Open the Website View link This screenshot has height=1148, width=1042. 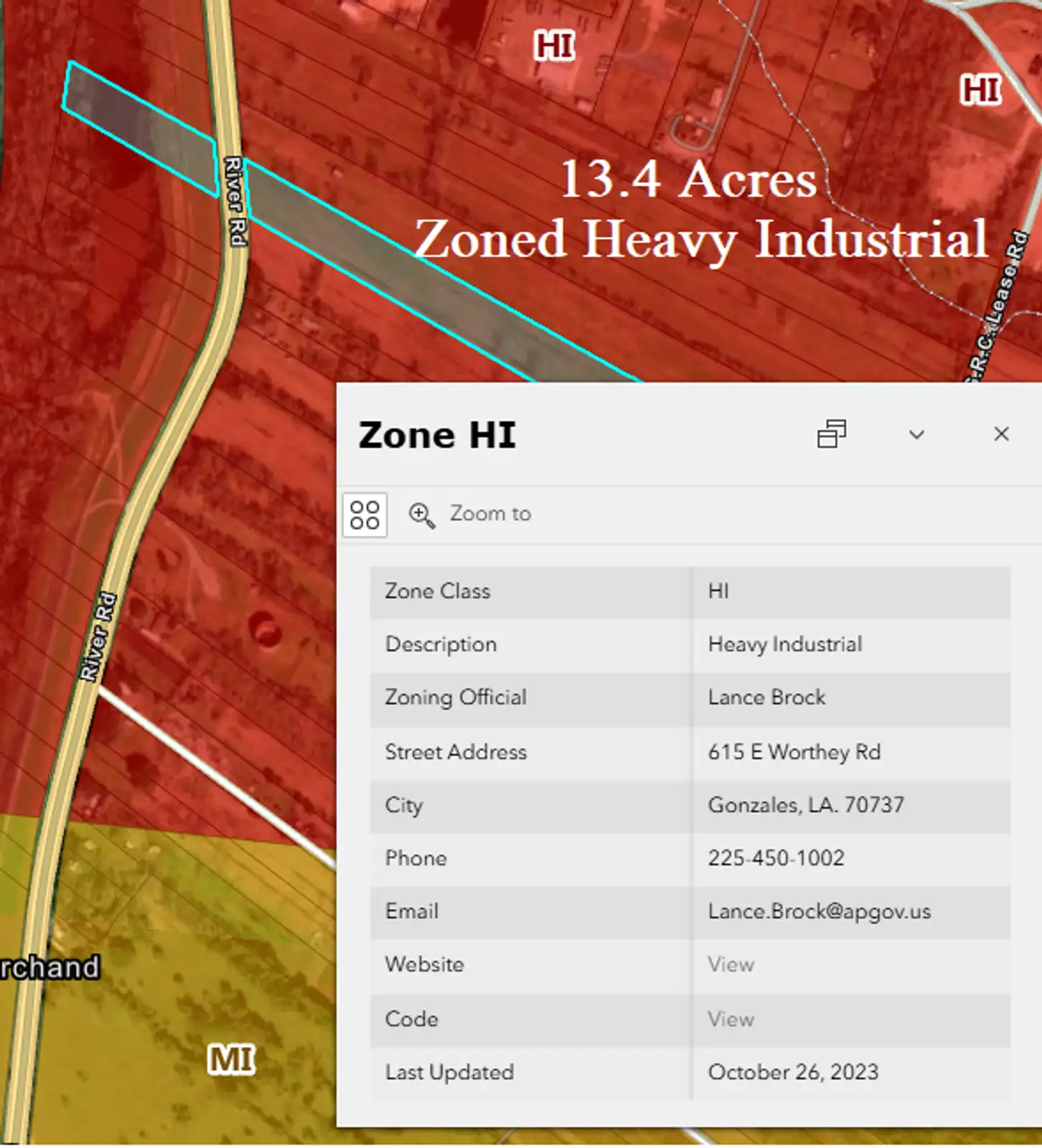pos(731,964)
